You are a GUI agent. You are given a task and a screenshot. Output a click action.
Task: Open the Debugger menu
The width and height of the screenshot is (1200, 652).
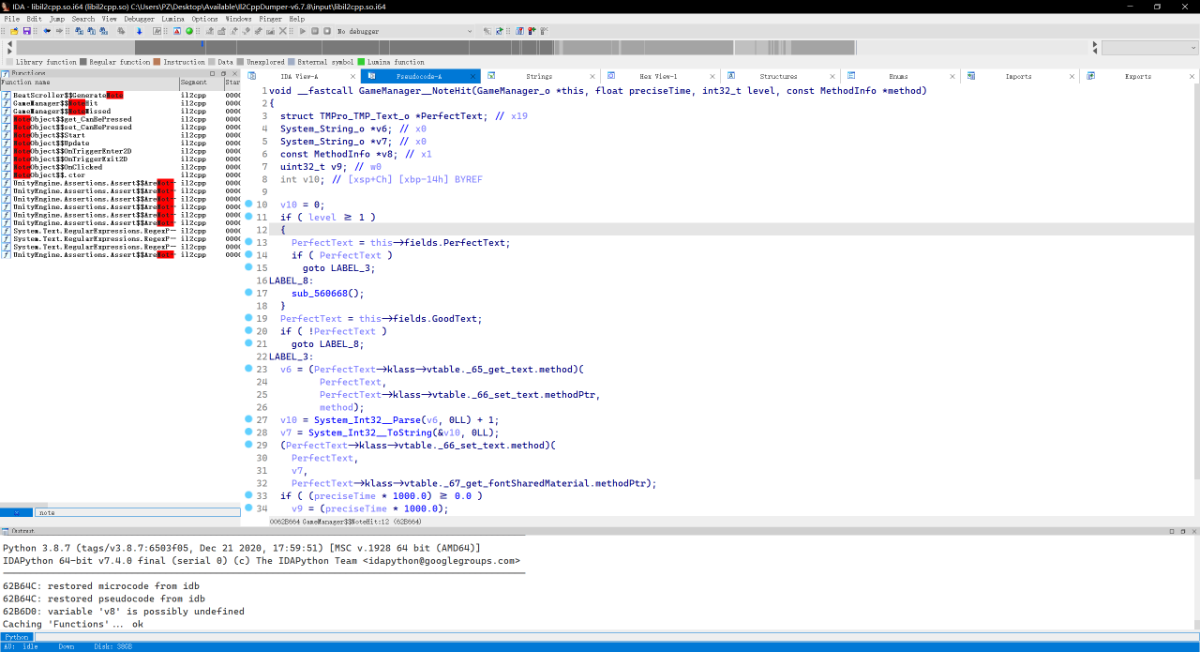point(139,18)
